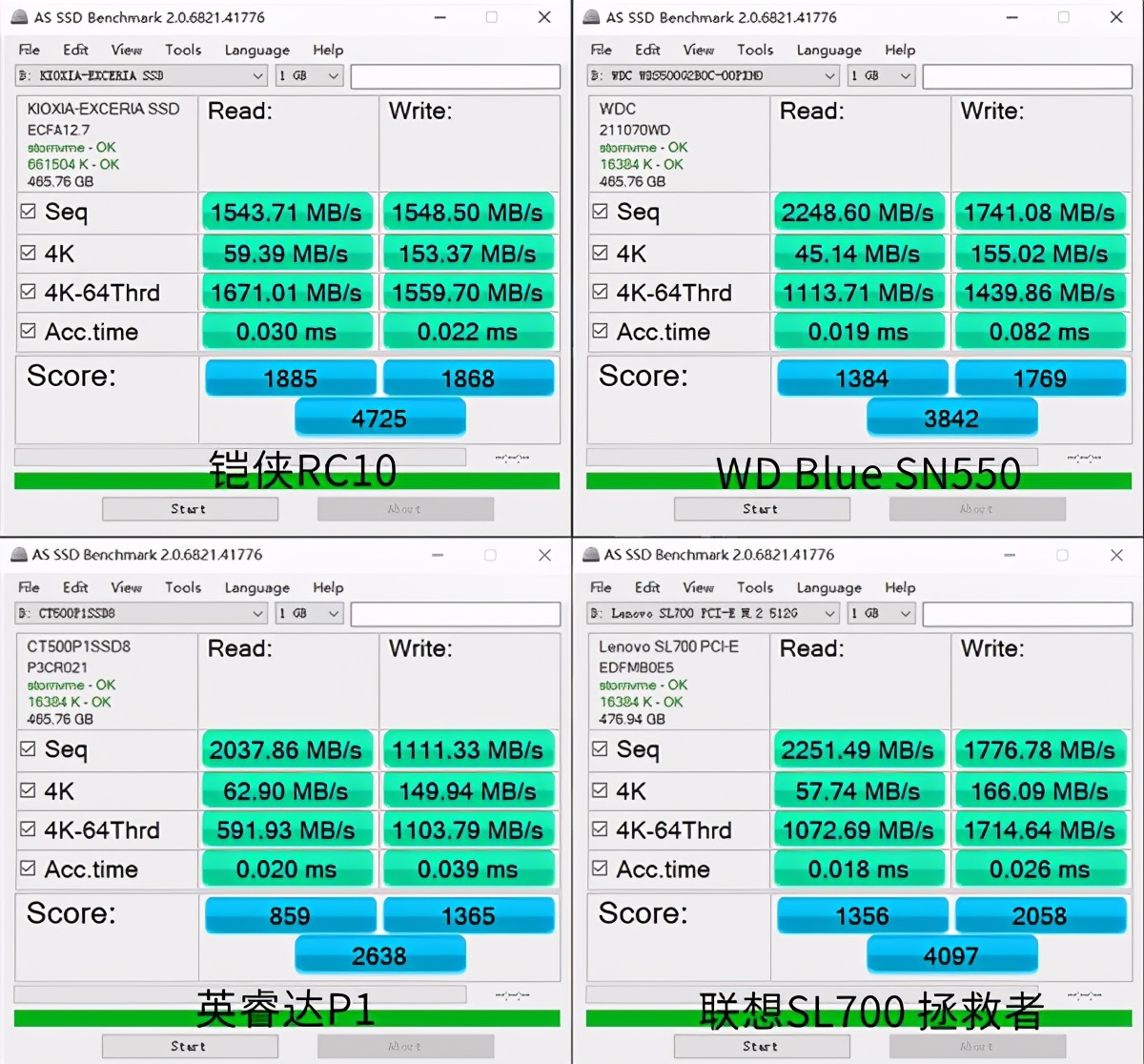Click total score 3842 in WDC window
This screenshot has height=1064, width=1144.
pos(951,418)
